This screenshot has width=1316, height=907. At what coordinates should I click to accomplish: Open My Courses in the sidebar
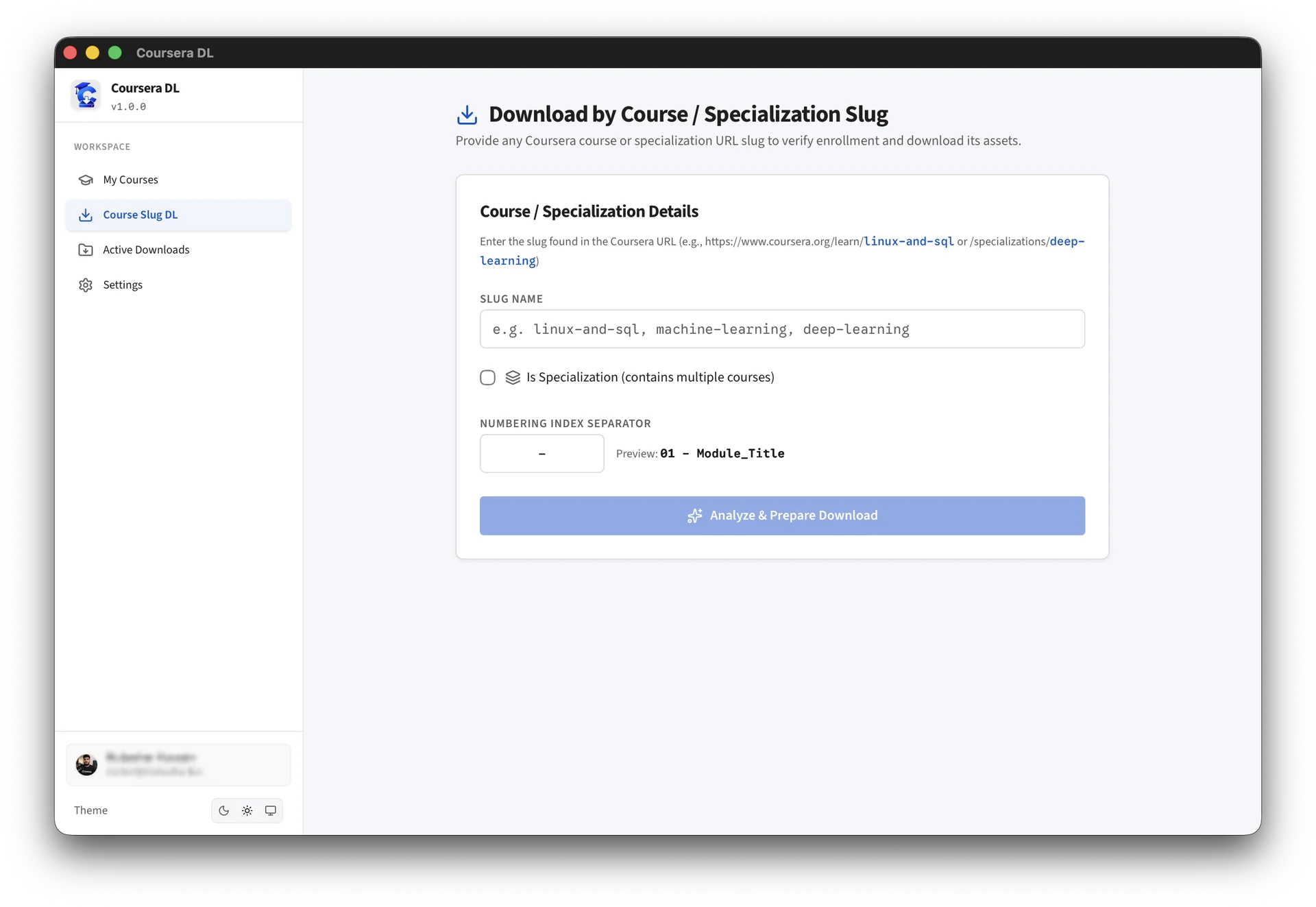coord(178,180)
